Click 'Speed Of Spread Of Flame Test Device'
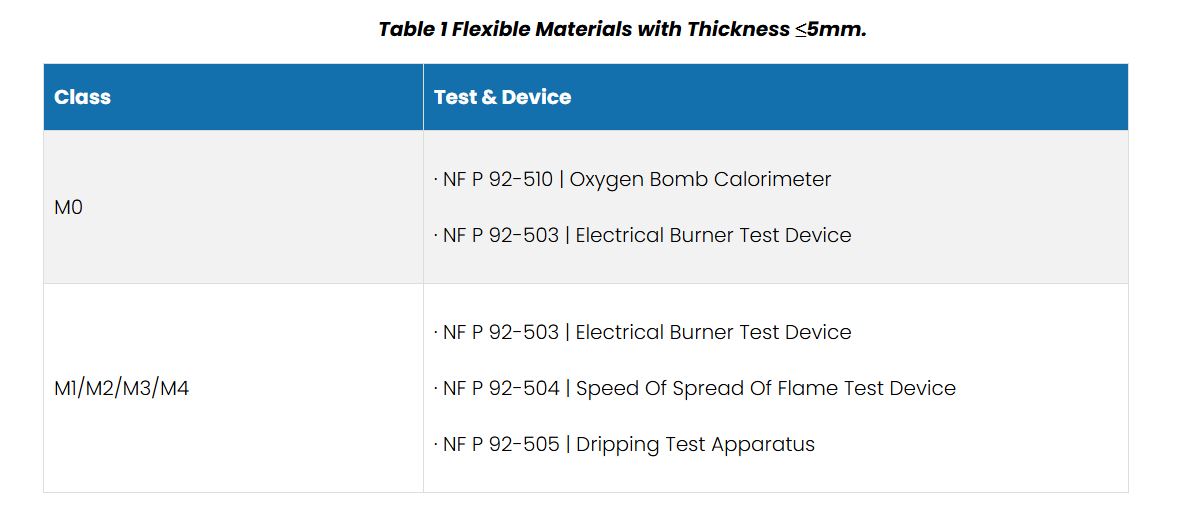Image resolution: width=1189 pixels, height=509 pixels. click(x=765, y=388)
